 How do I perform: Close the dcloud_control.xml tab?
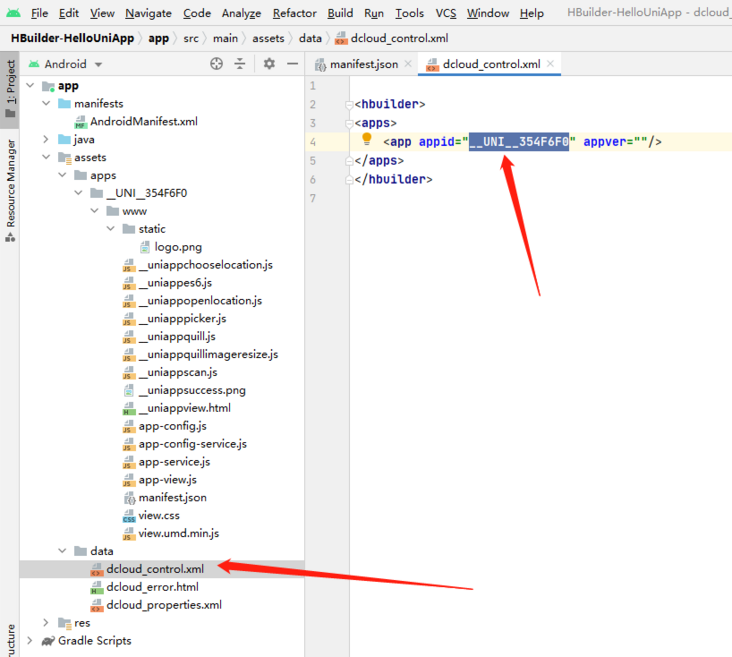click(x=550, y=64)
